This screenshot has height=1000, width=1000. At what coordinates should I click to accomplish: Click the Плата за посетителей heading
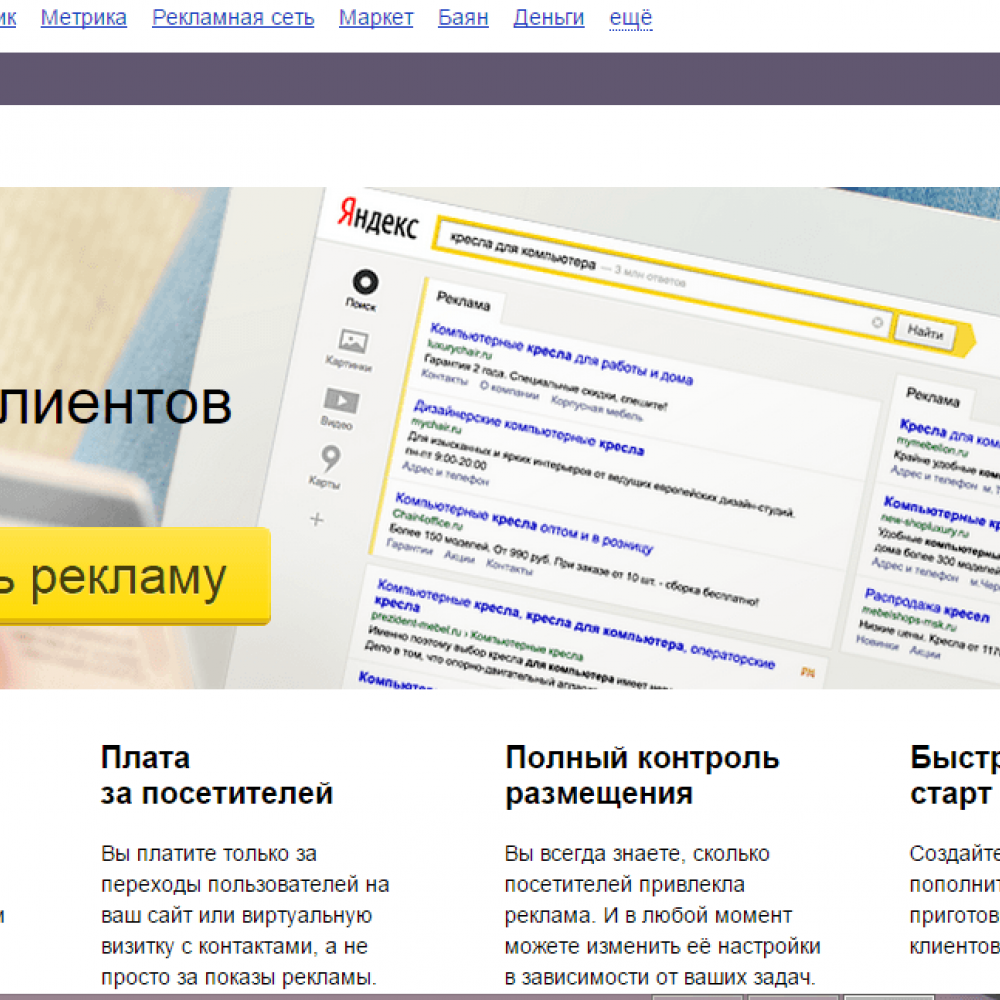(217, 776)
